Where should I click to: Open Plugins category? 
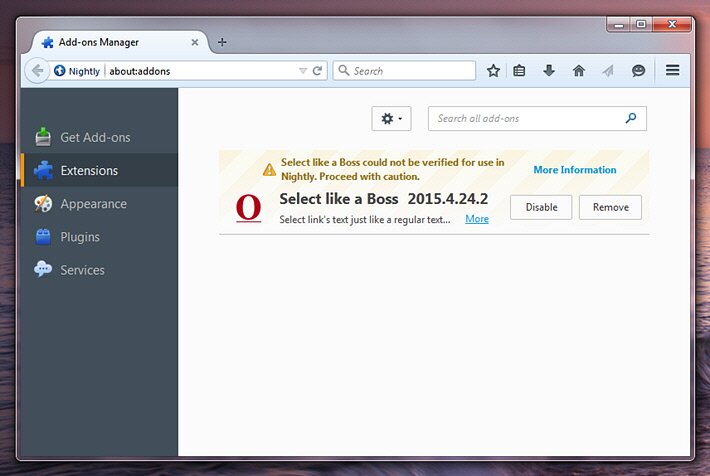coord(99,237)
